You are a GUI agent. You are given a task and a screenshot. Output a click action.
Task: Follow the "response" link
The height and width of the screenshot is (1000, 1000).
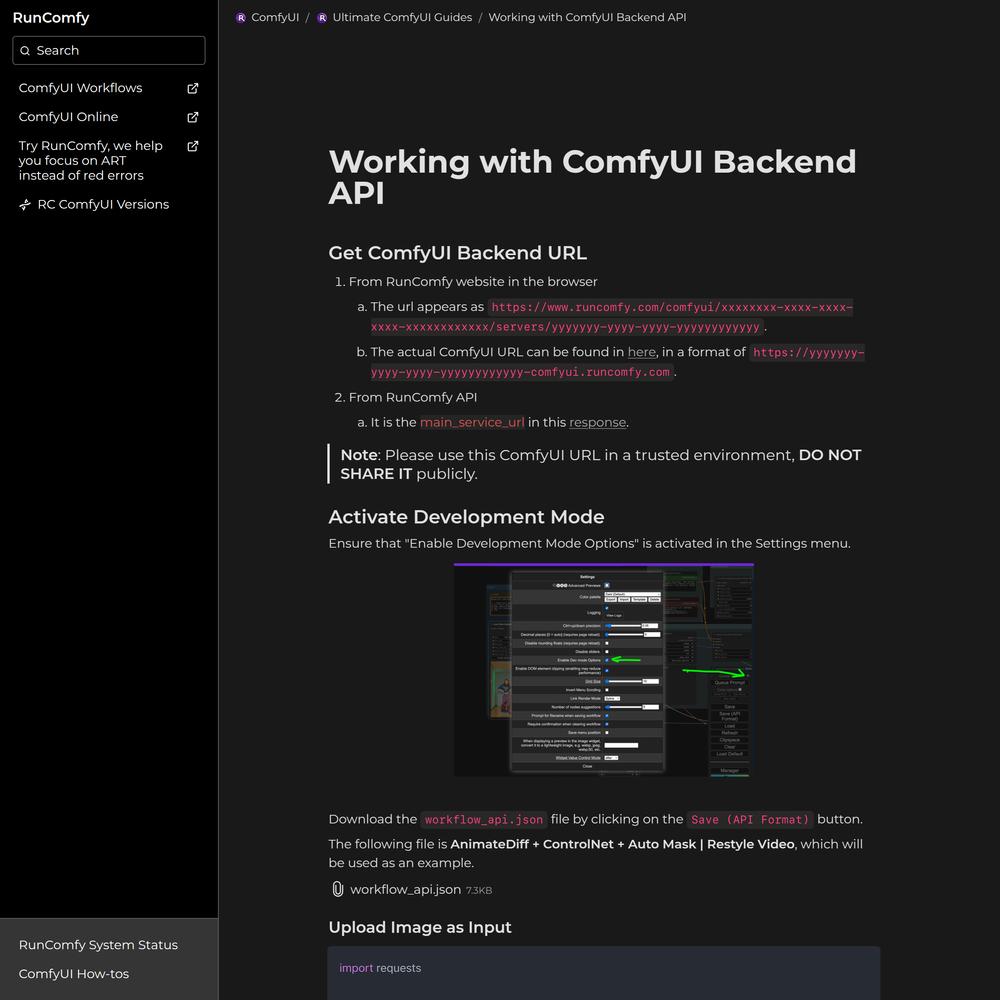[598, 422]
